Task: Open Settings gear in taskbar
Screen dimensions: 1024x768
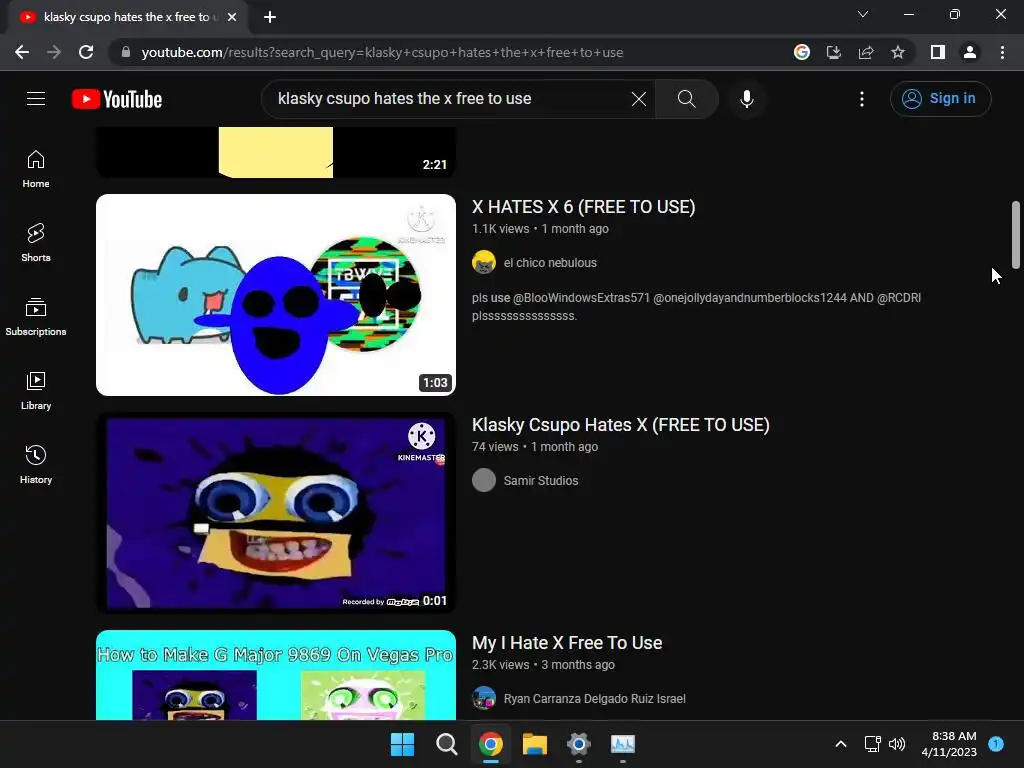Action: 579,744
